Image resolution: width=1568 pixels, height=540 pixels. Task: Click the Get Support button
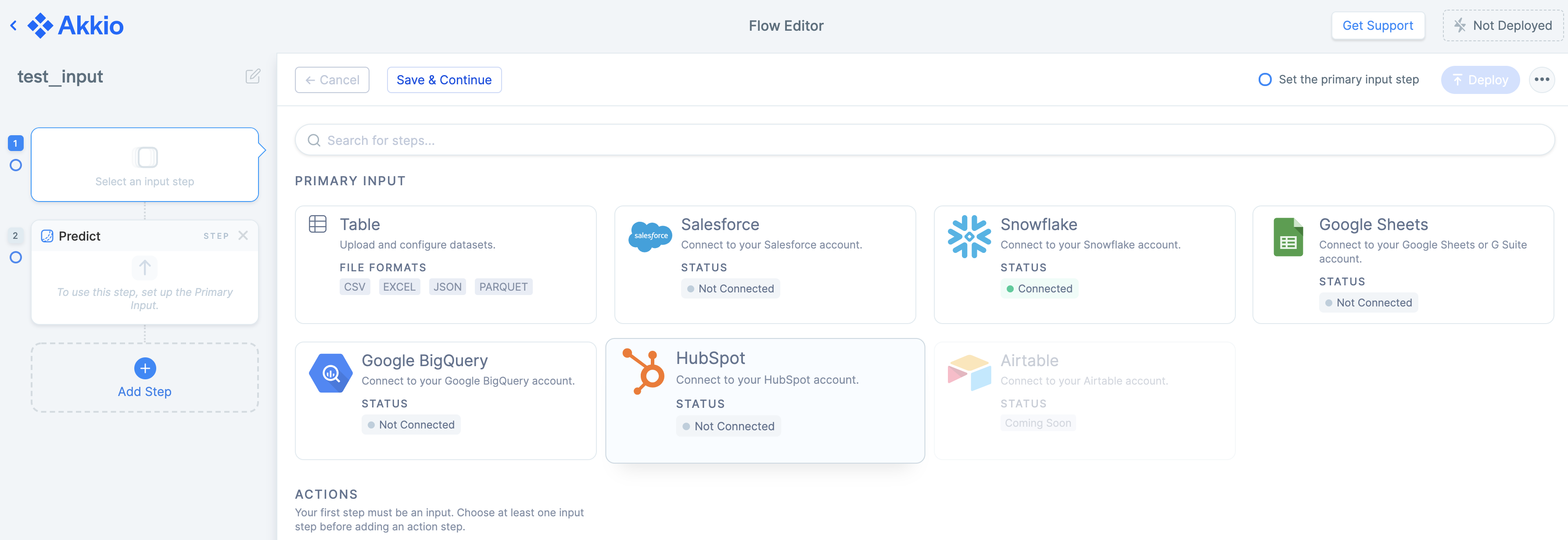coord(1378,25)
